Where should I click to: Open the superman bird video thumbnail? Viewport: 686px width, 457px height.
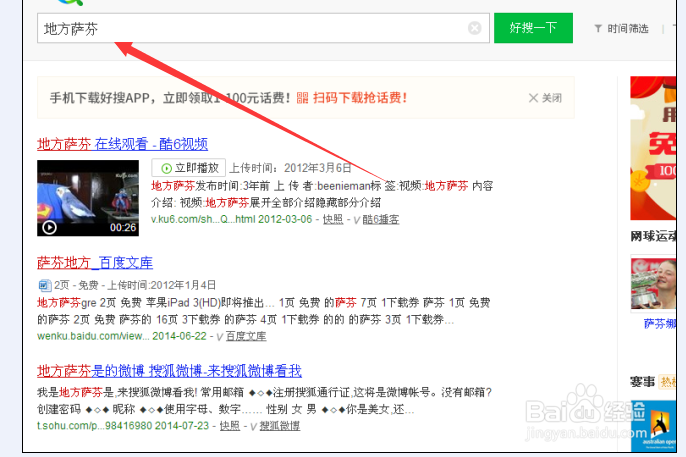point(88,198)
